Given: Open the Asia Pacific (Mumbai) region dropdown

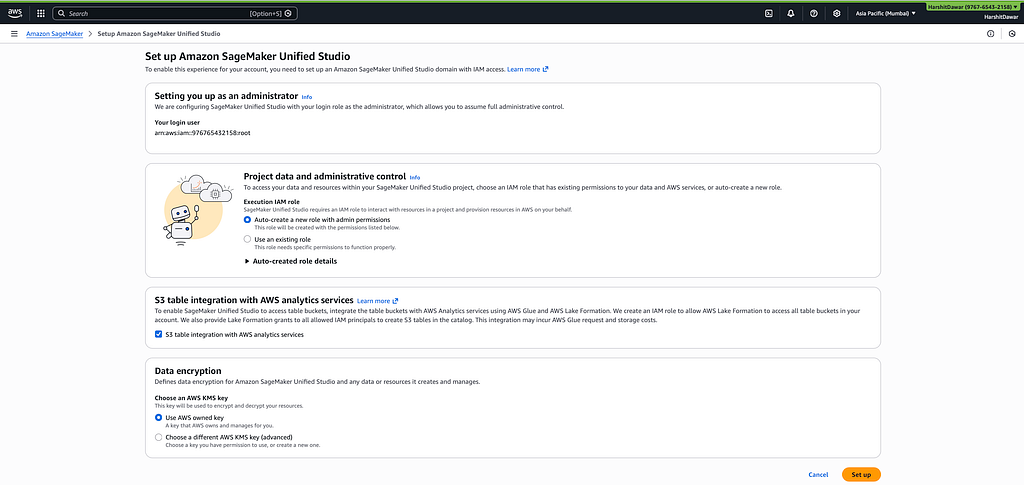Looking at the screenshot, I should pos(886,13).
